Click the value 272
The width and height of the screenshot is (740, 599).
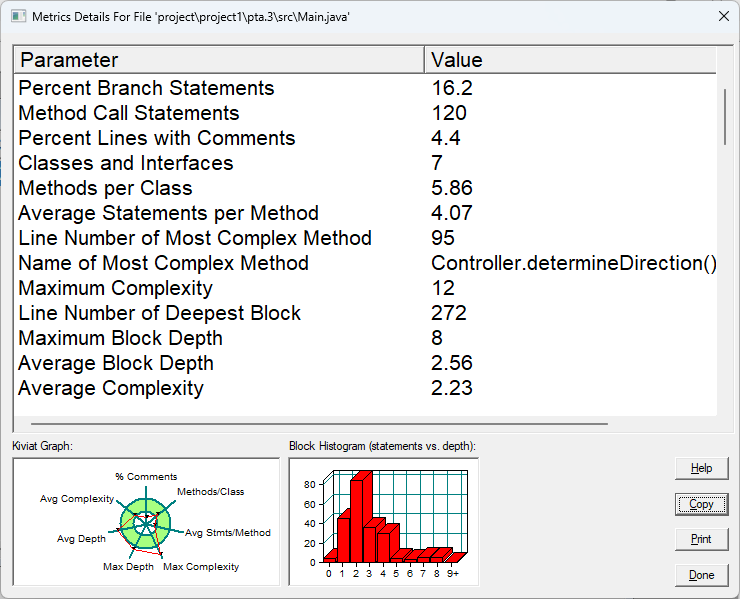point(449,313)
